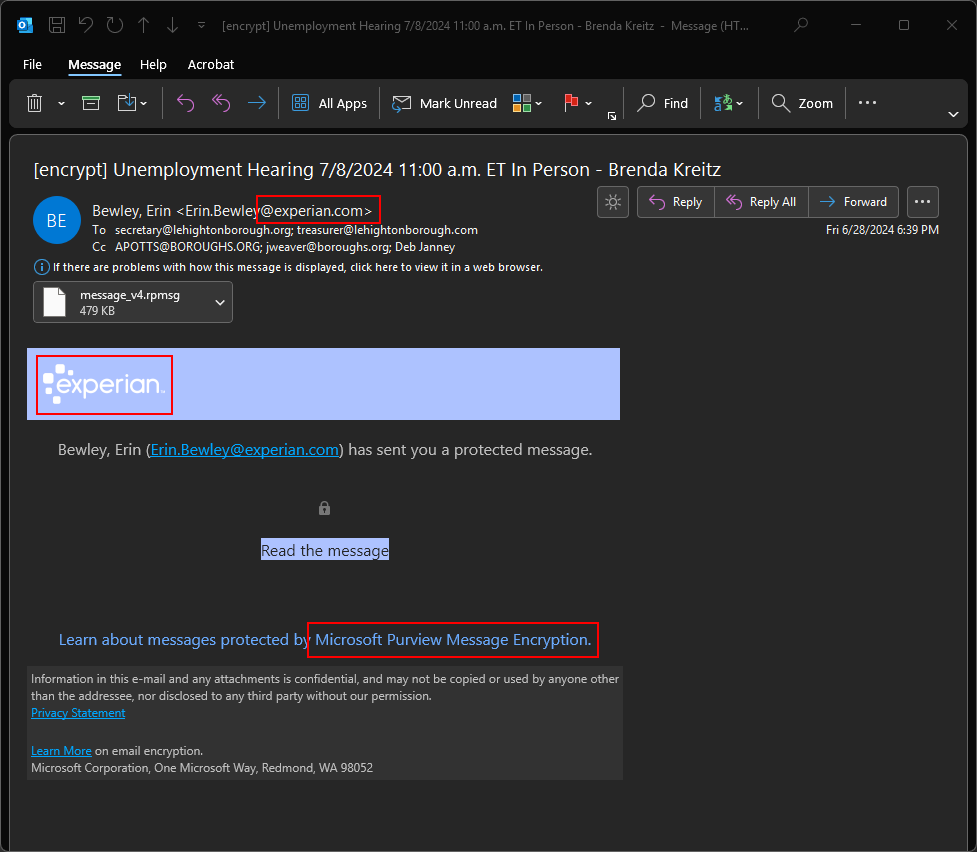Open the File menu
The width and height of the screenshot is (977, 852).
click(32, 64)
